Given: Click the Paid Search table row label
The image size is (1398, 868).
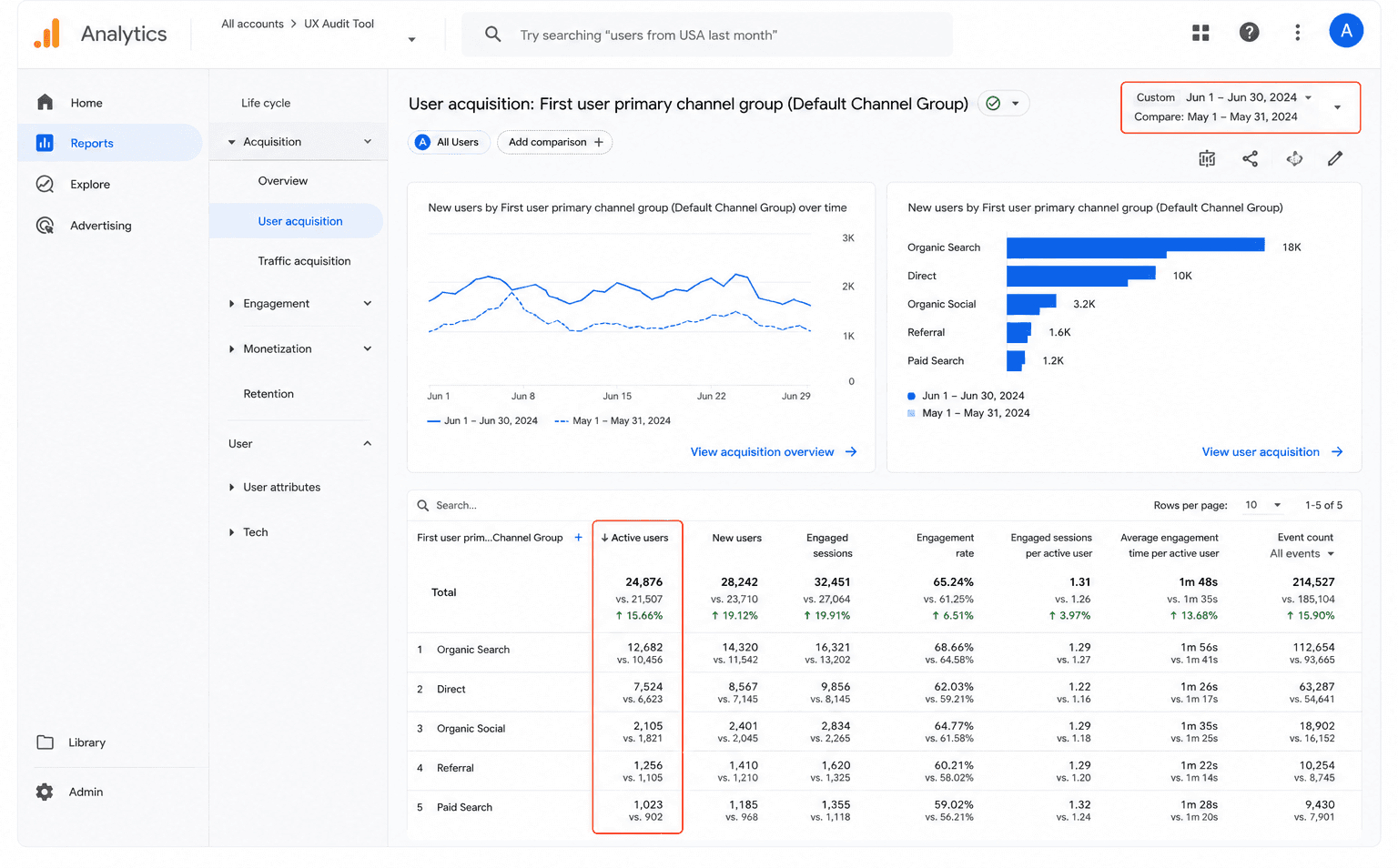Looking at the screenshot, I should pyautogui.click(x=464, y=807).
